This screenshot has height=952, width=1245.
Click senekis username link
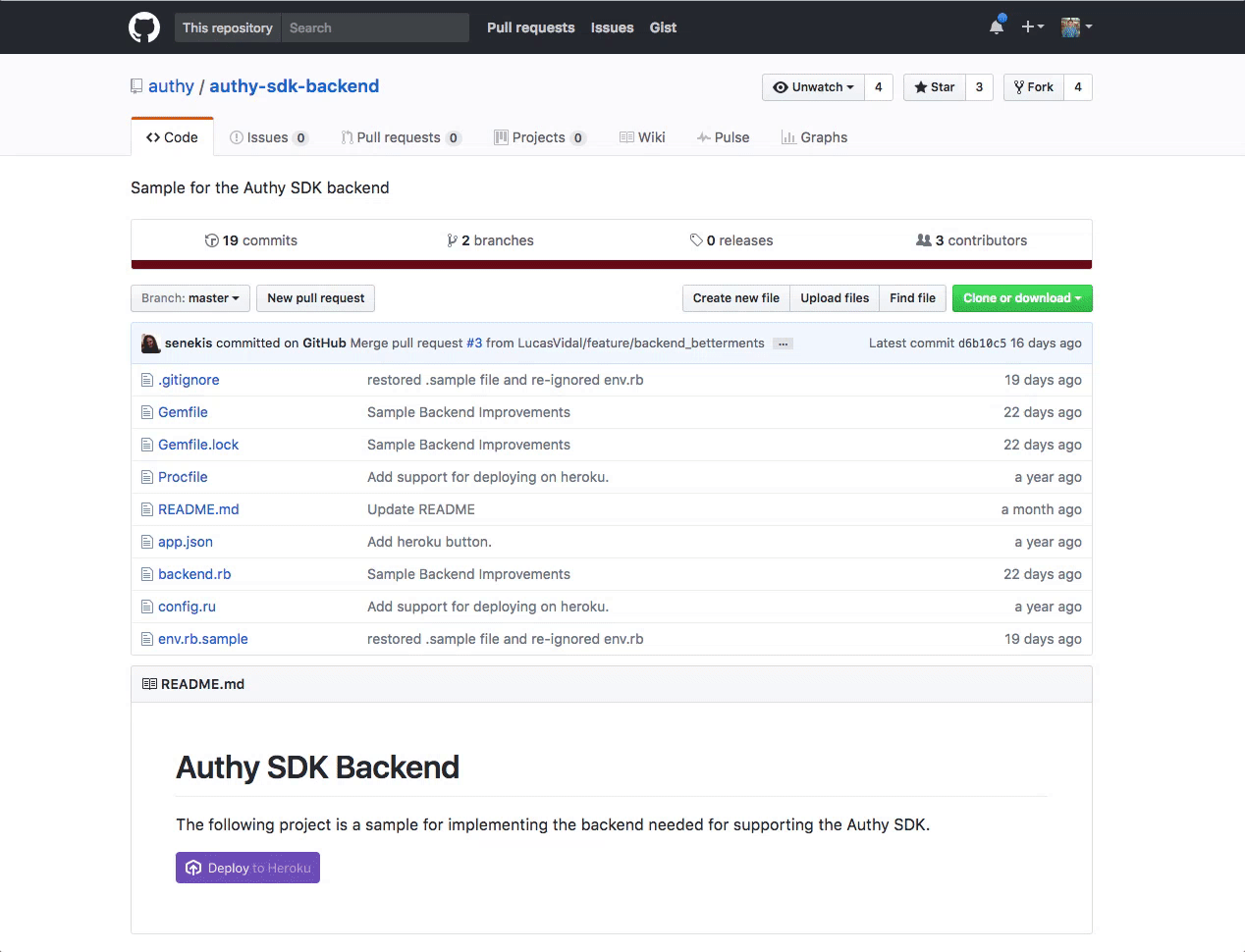189,344
